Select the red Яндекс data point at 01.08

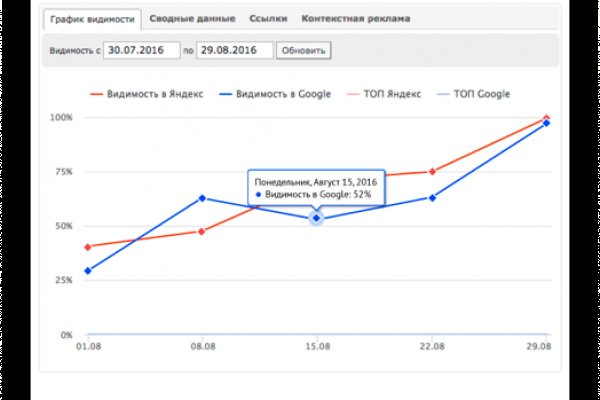88,246
